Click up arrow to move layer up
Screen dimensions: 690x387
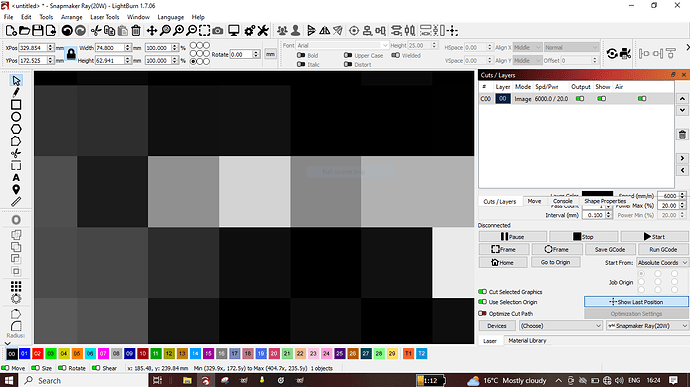pos(682,99)
